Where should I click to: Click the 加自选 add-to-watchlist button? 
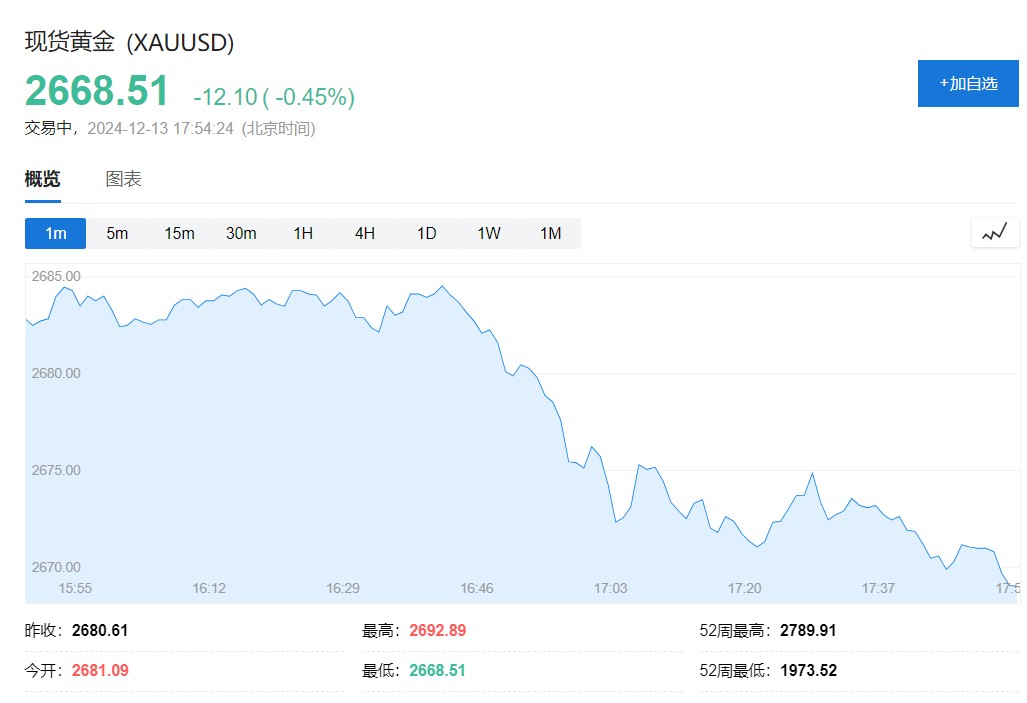(968, 83)
